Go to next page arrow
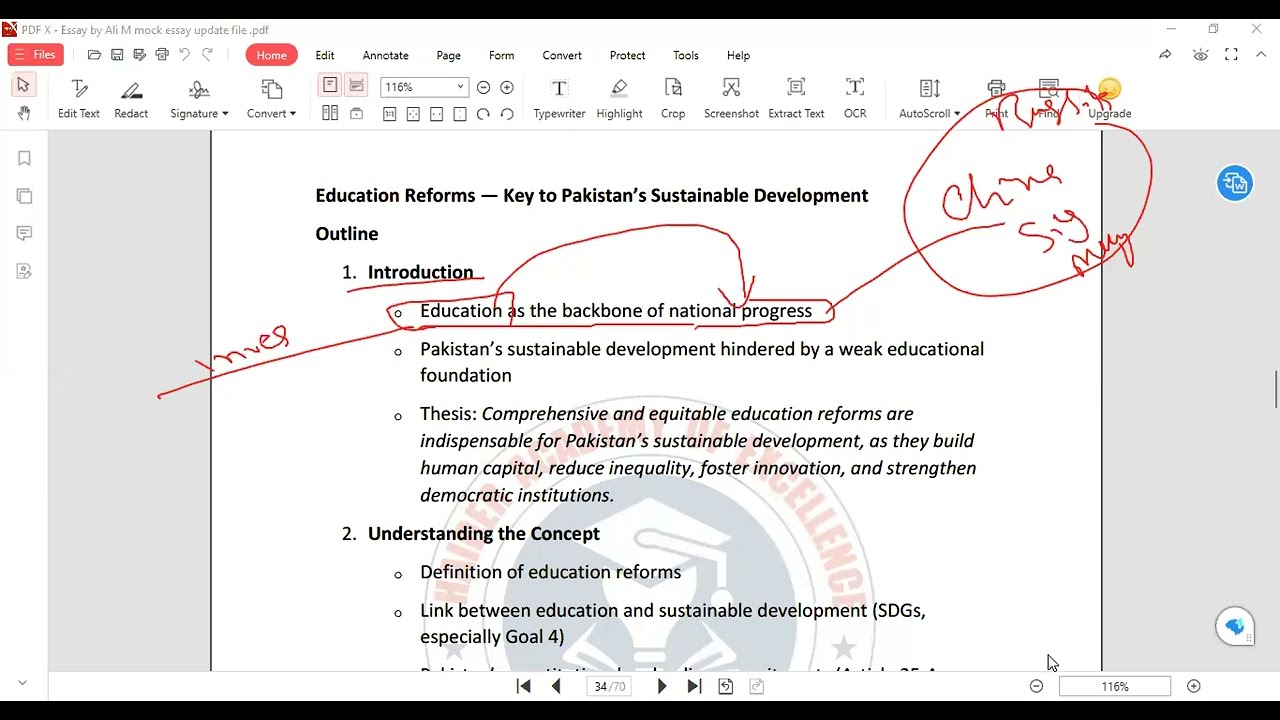This screenshot has height=720, width=1280. (661, 686)
